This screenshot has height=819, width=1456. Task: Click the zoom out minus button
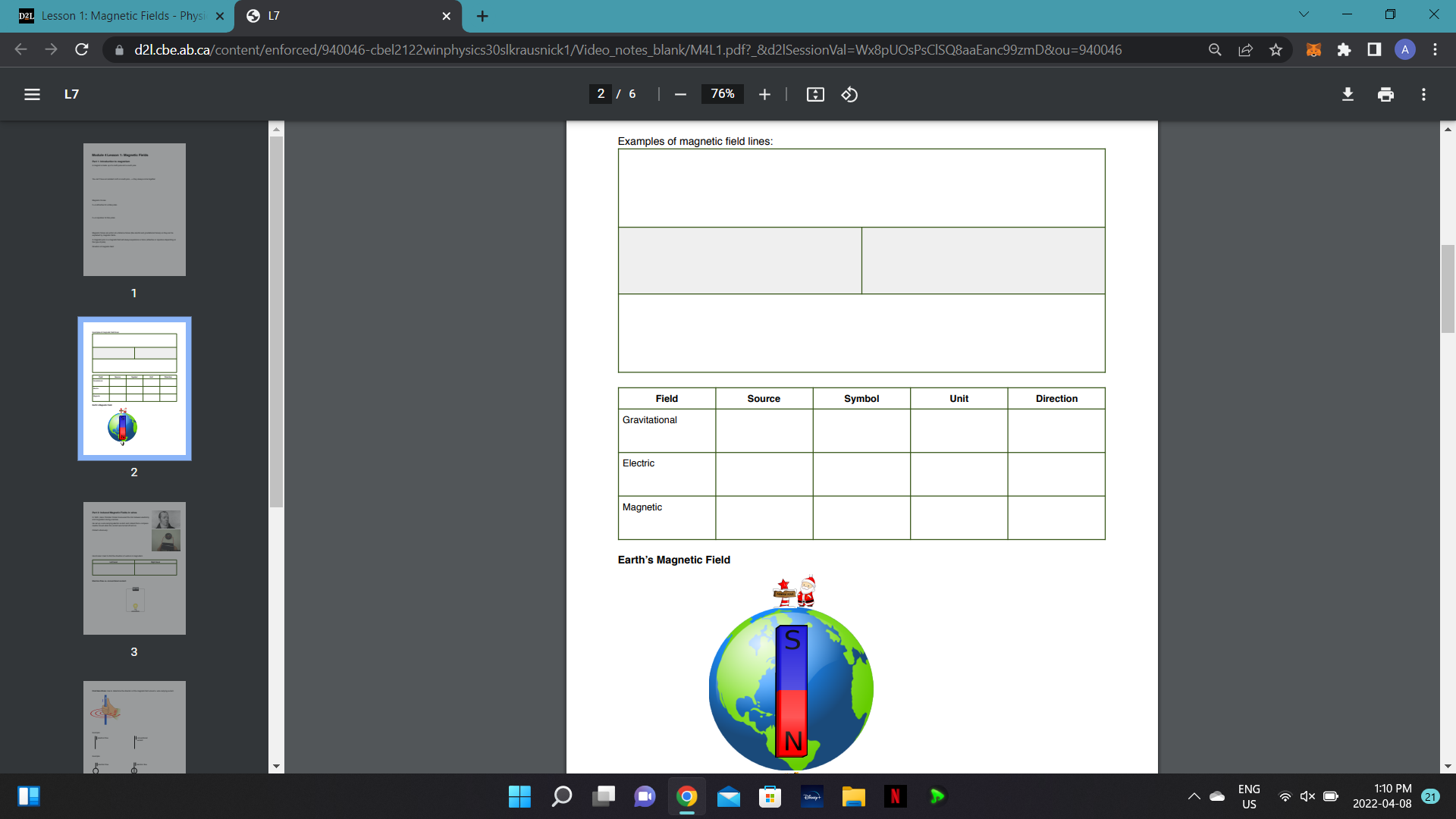[680, 94]
